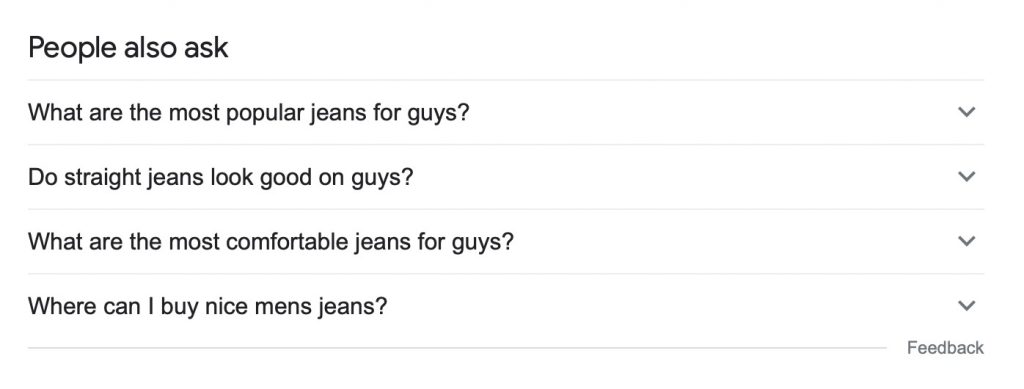The height and width of the screenshot is (389, 1024).
Task: Expand 'What are the most comfortable jeans for guys?'
Action: coord(505,241)
